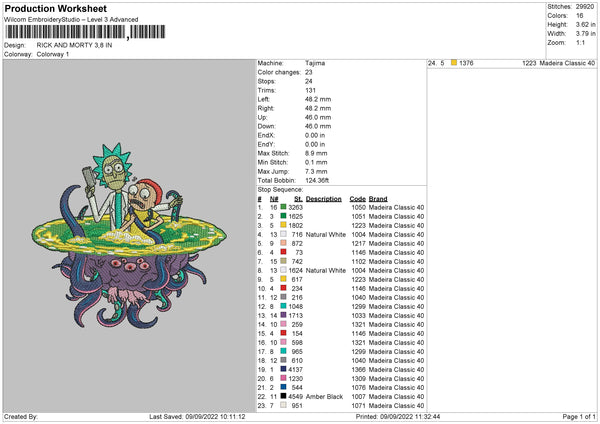The height and width of the screenshot is (424, 600).
Task: Click the 'Printed: 09/09/2022 11:32:44' text
Action: point(398,417)
